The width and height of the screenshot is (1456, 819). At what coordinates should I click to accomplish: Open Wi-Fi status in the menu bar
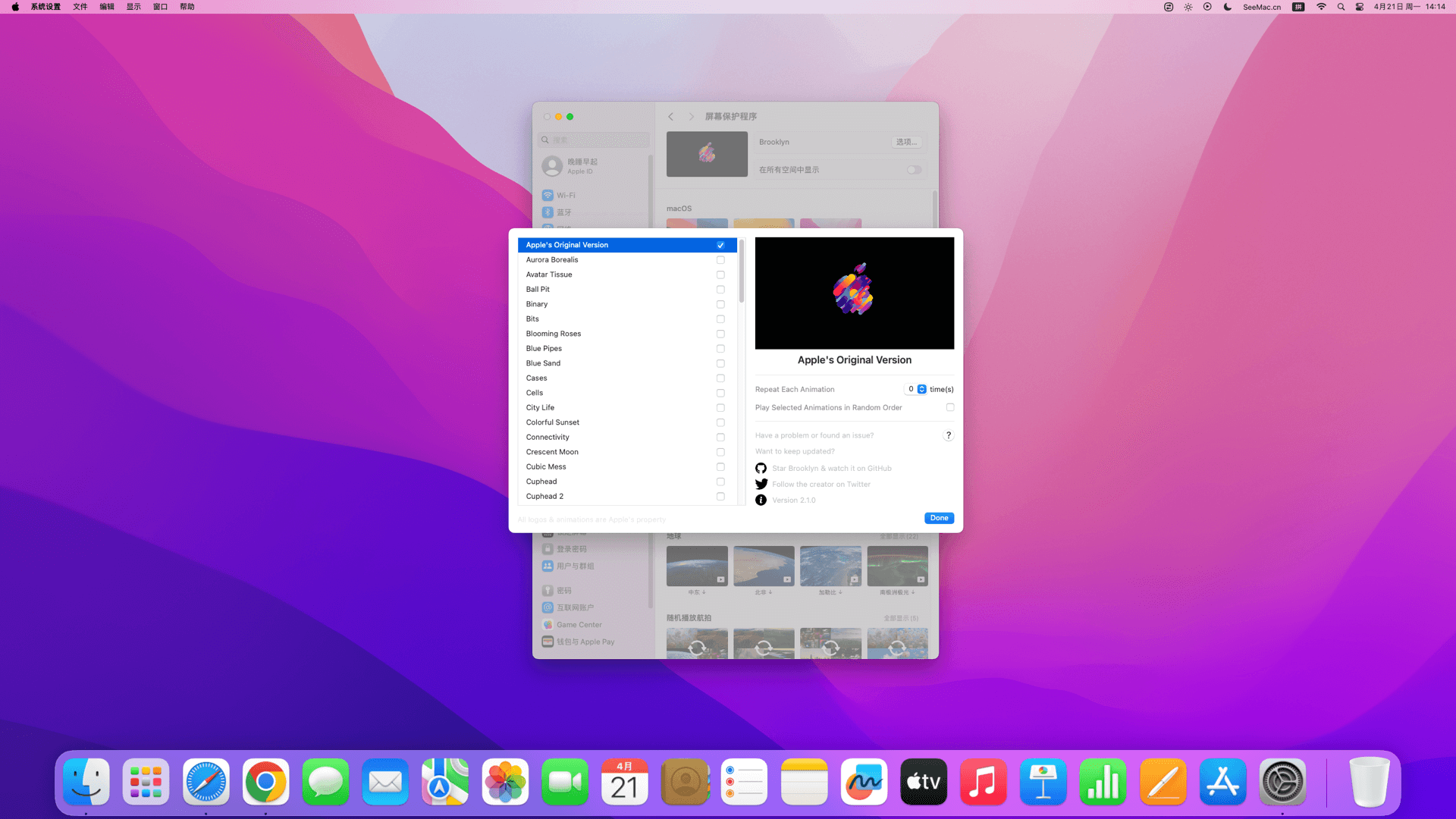(x=1321, y=7)
